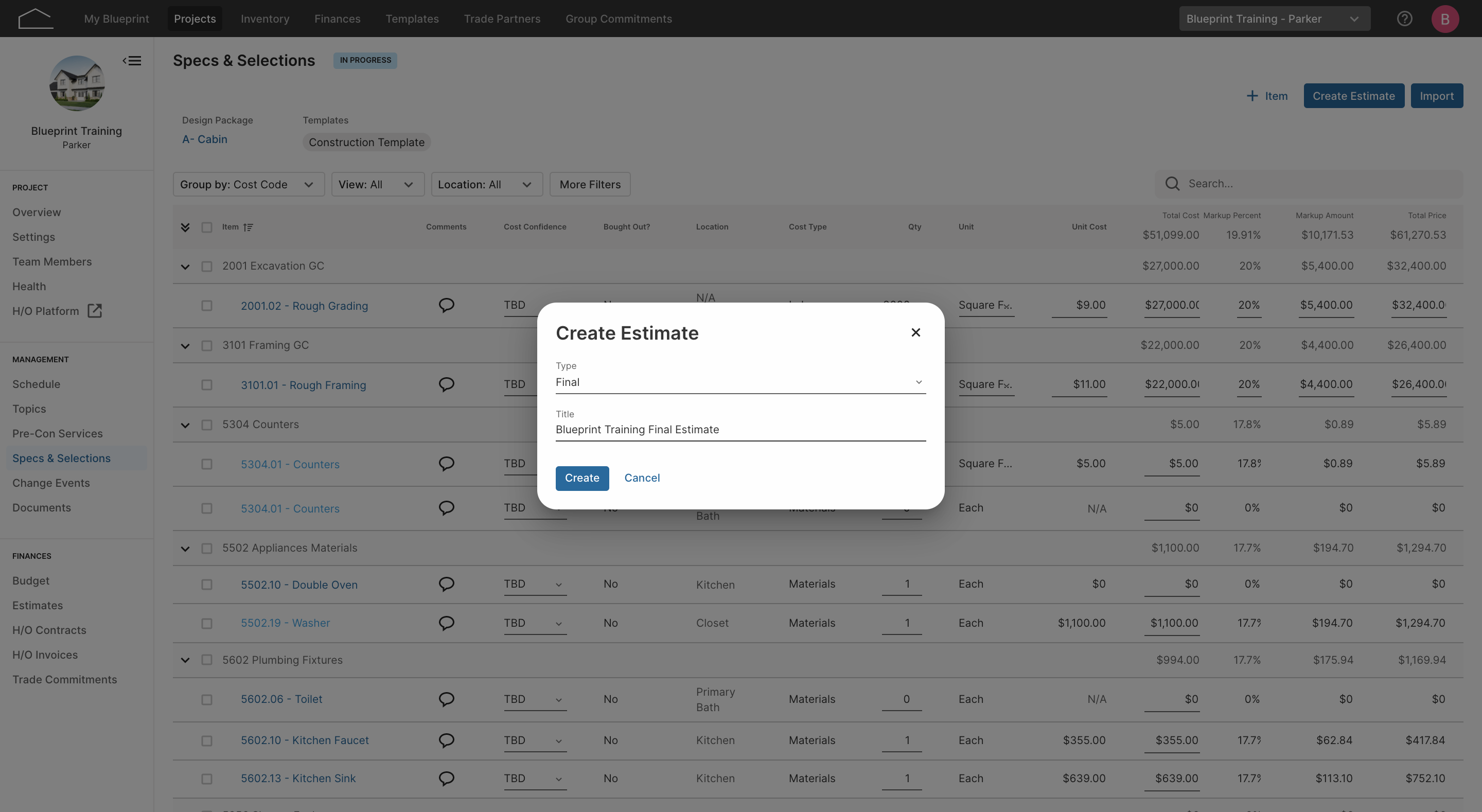Viewport: 1482px width, 812px height.
Task: Collapse the sidebar using the menu icon
Action: pyautogui.click(x=132, y=60)
